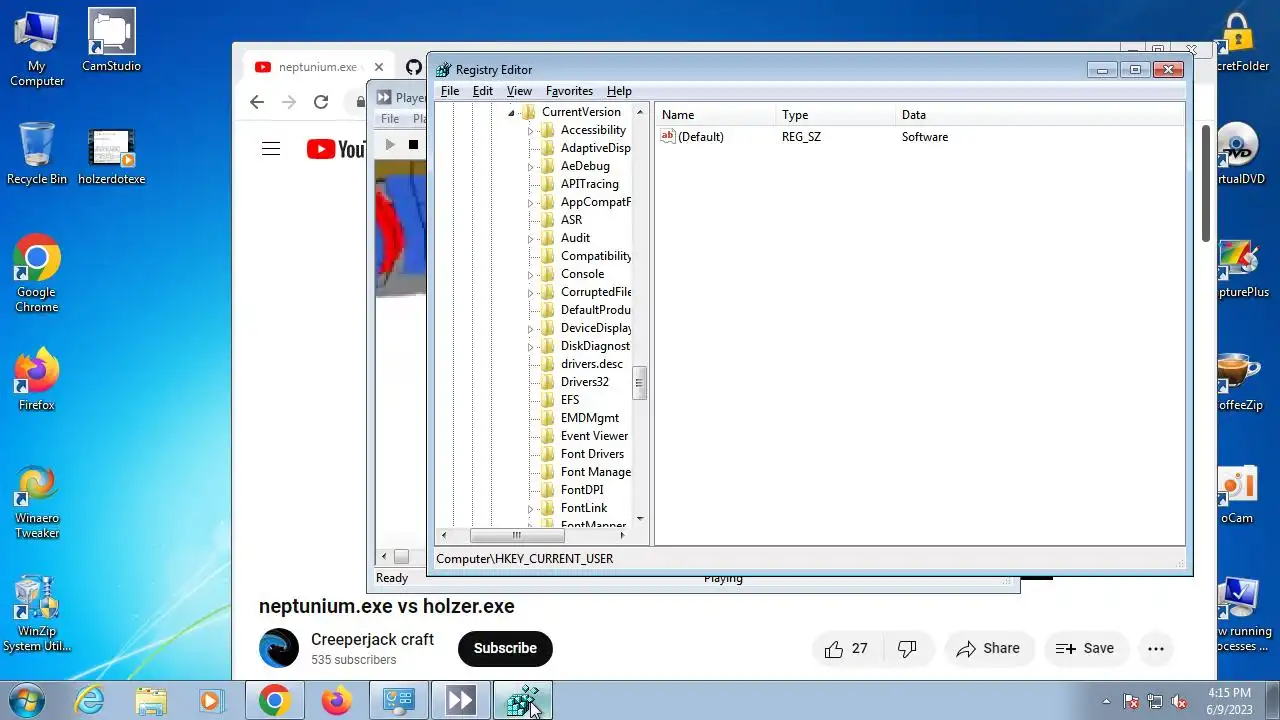Viewport: 1280px width, 720px height.
Task: Click the YouTube dislike button
Action: tap(907, 649)
